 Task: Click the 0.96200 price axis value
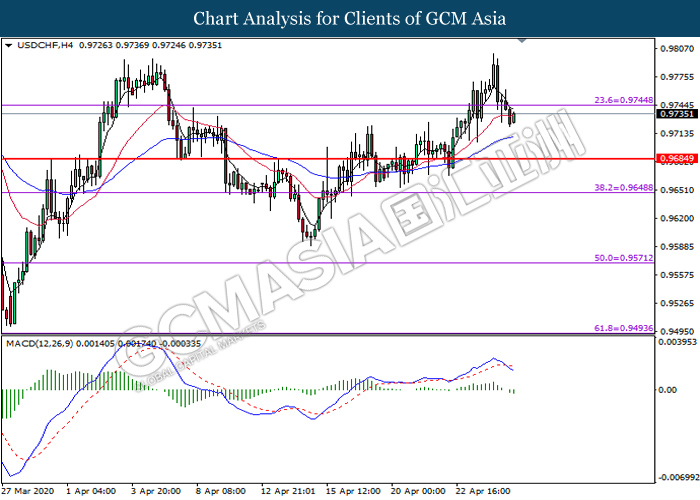[677, 218]
